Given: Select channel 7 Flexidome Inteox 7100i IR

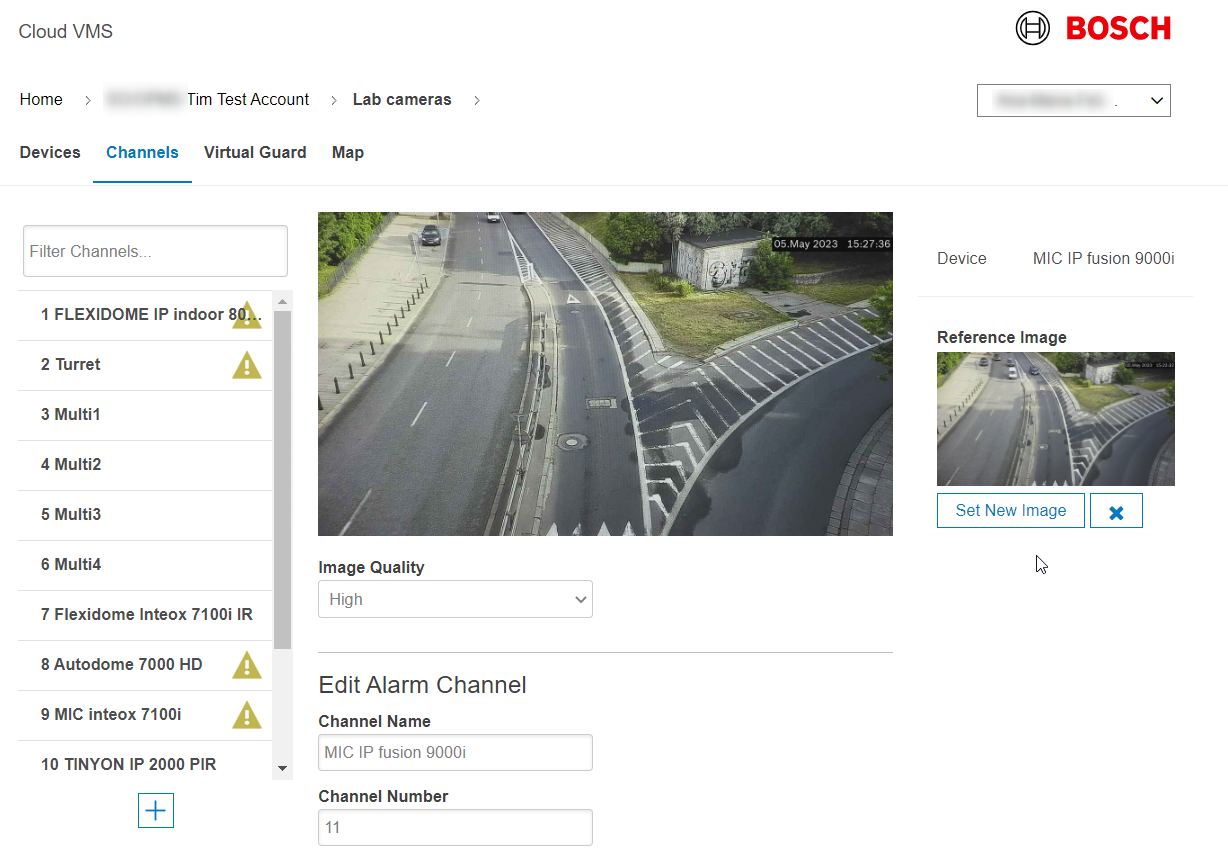Looking at the screenshot, I should (146, 615).
